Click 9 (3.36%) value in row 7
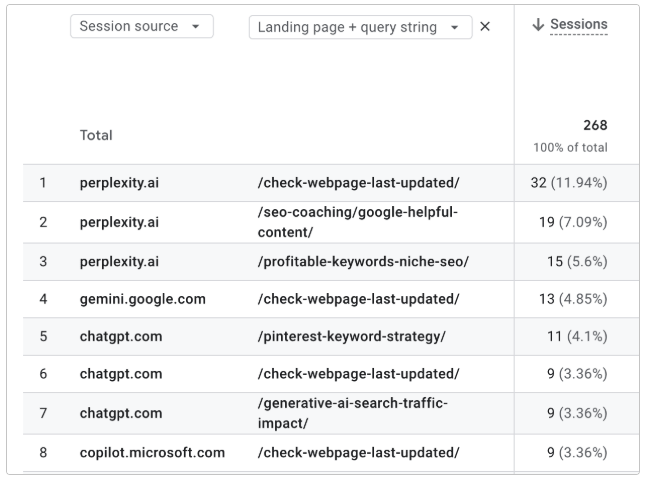Screen dimensions: 645x478 pyautogui.click(x=577, y=413)
